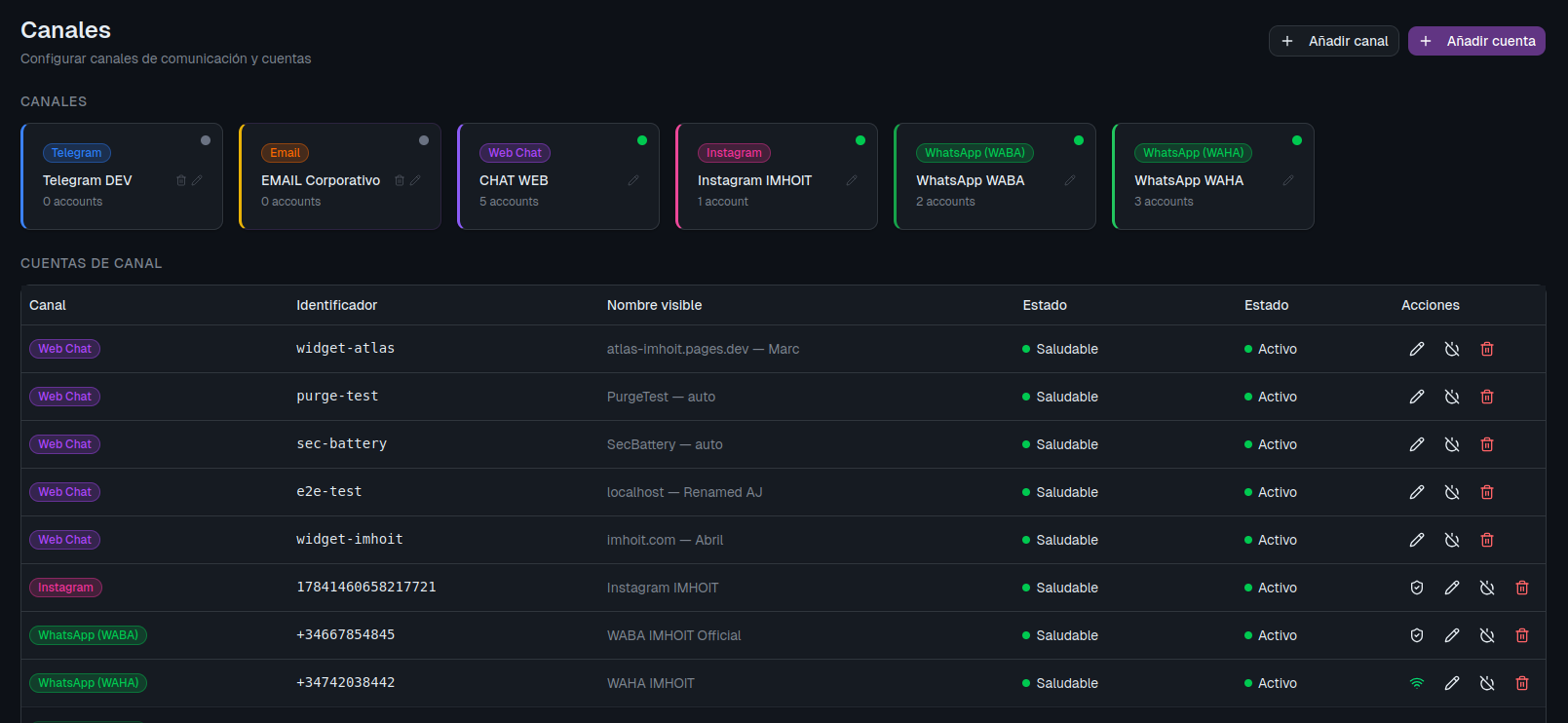Click the WhatsApp (WABA) tag in table row

click(89, 635)
